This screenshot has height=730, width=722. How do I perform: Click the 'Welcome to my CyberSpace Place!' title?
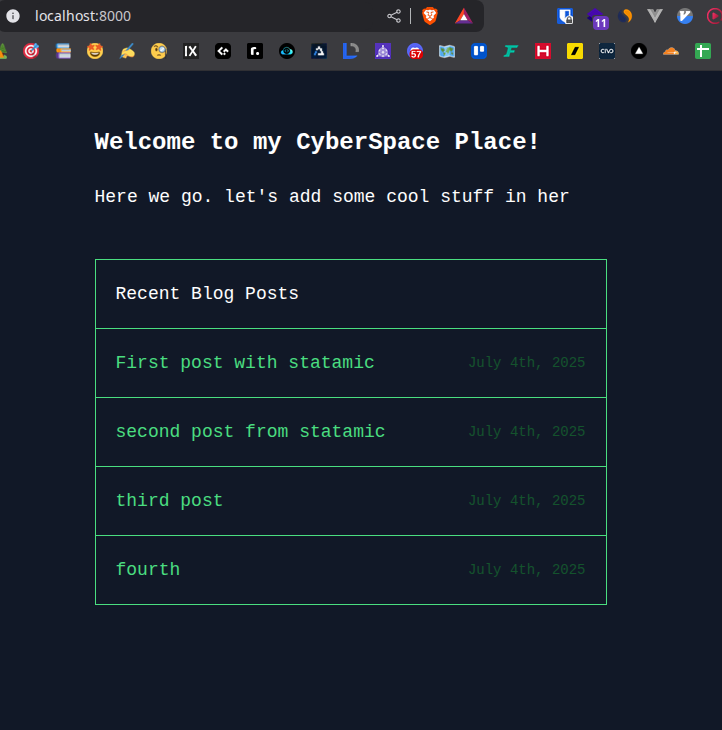[317, 142]
